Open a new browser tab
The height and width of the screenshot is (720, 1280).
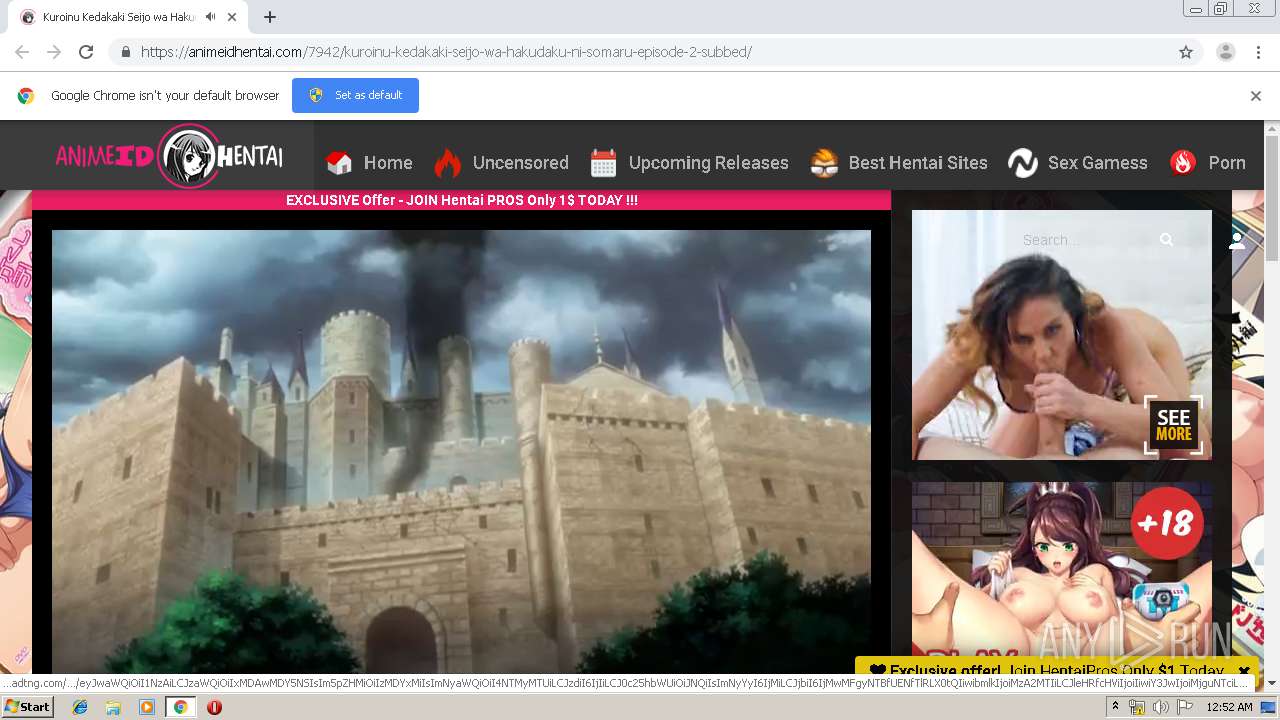pos(270,17)
